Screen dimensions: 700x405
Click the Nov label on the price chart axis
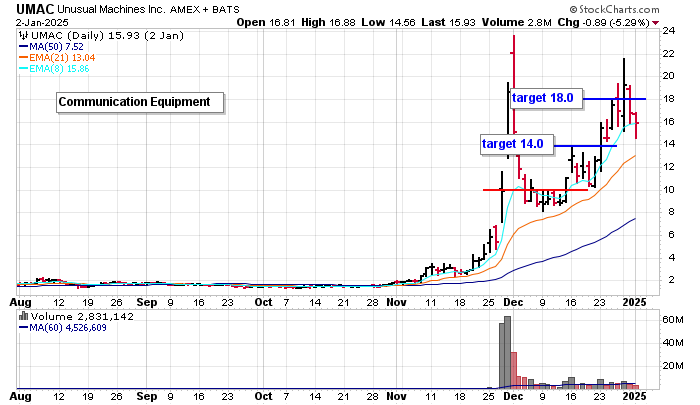tap(396, 302)
